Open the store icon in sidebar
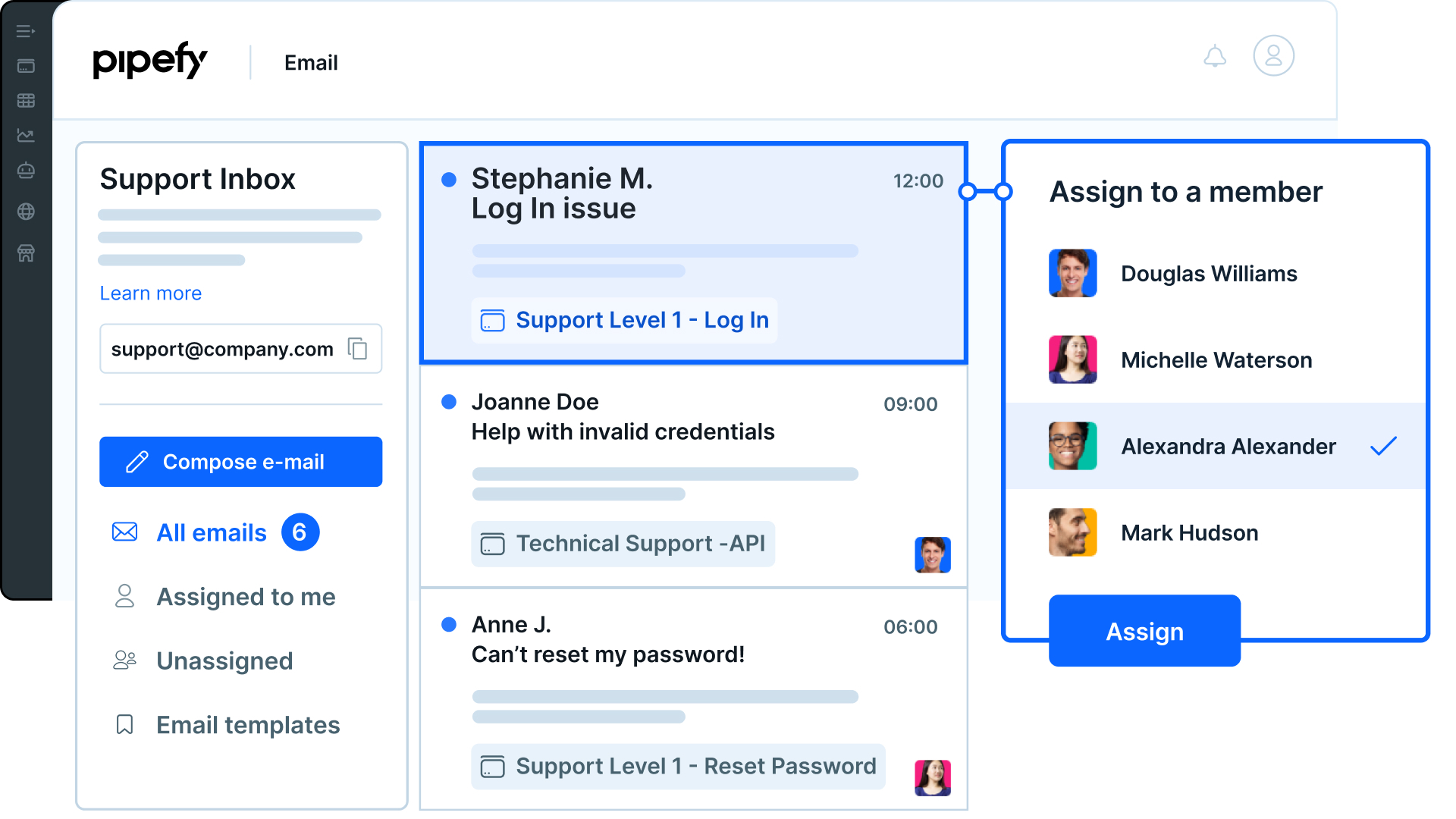Image resolution: width=1456 pixels, height=819 pixels. [x=26, y=253]
